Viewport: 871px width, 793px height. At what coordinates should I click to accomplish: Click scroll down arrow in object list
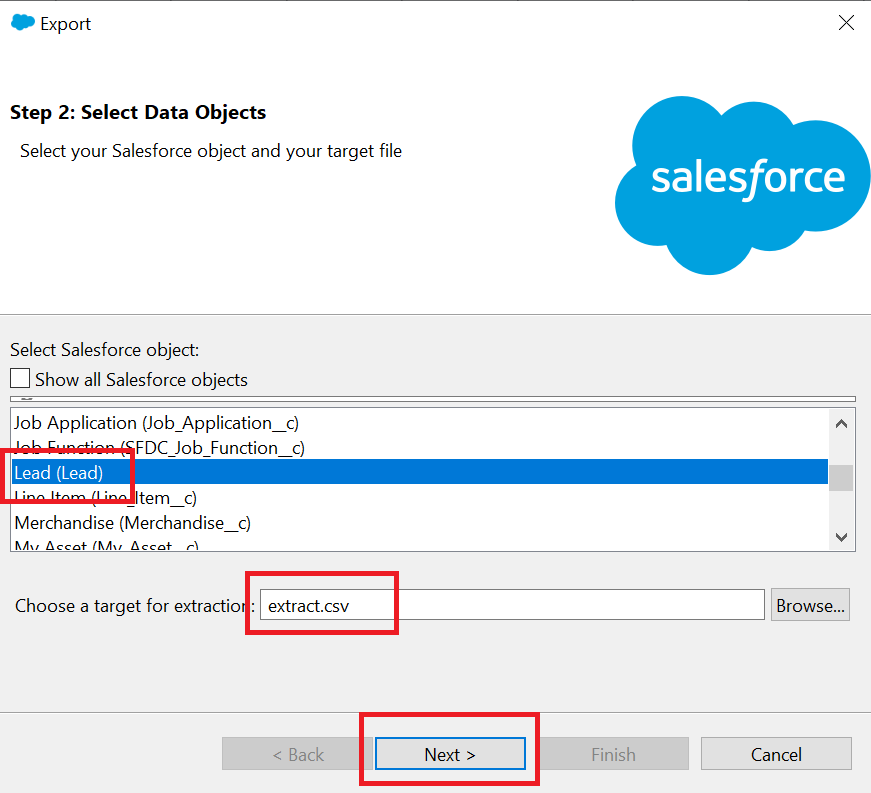841,537
